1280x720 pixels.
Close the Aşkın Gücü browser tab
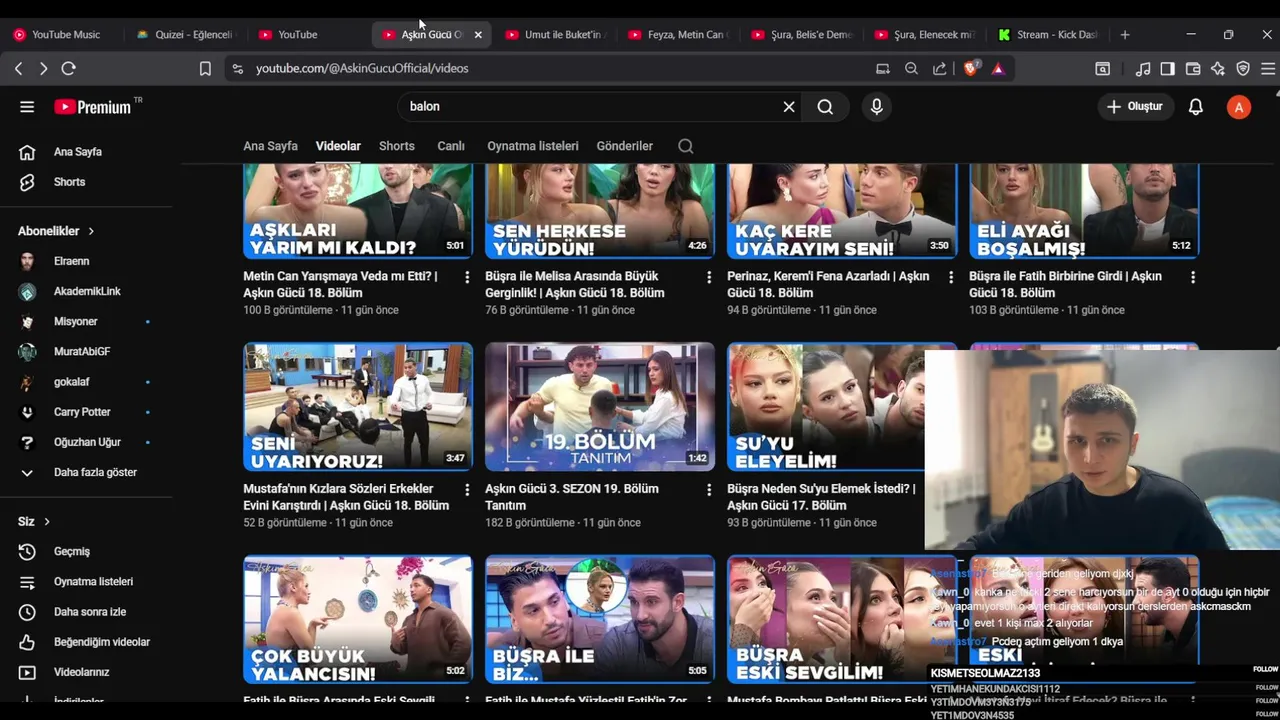478,34
